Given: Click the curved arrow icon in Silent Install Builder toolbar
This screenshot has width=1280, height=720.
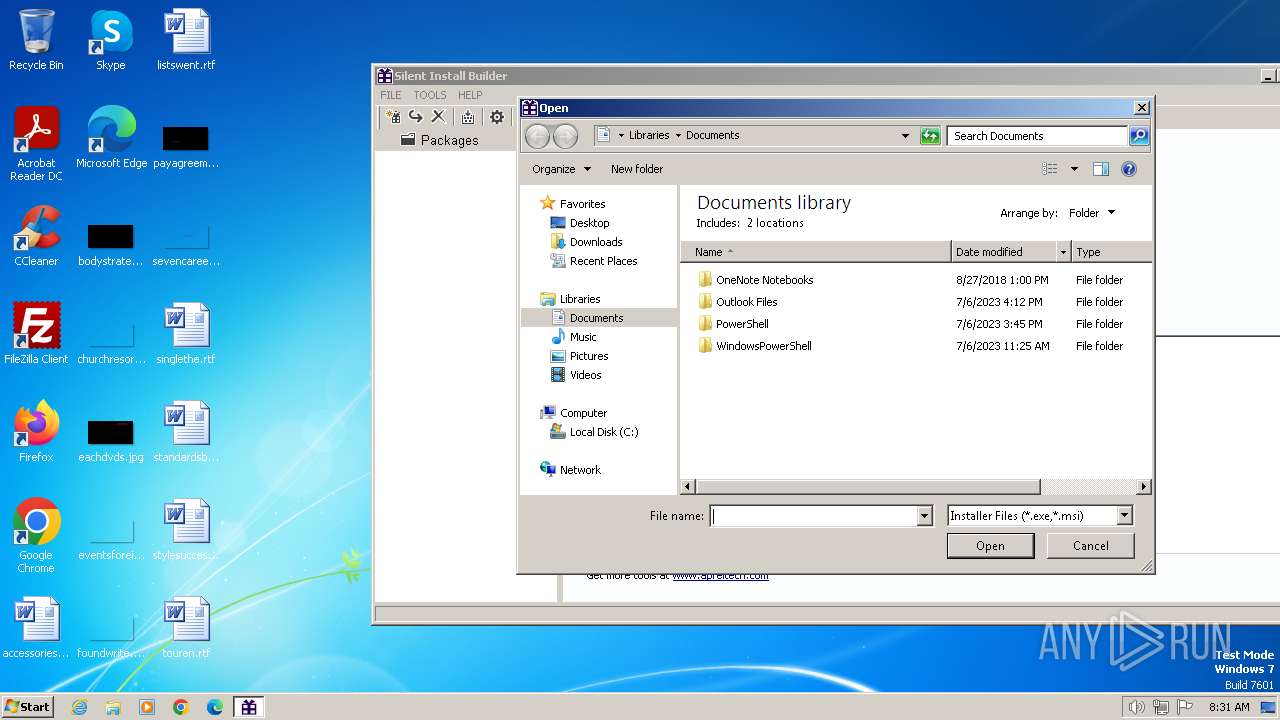Looking at the screenshot, I should pos(416,117).
